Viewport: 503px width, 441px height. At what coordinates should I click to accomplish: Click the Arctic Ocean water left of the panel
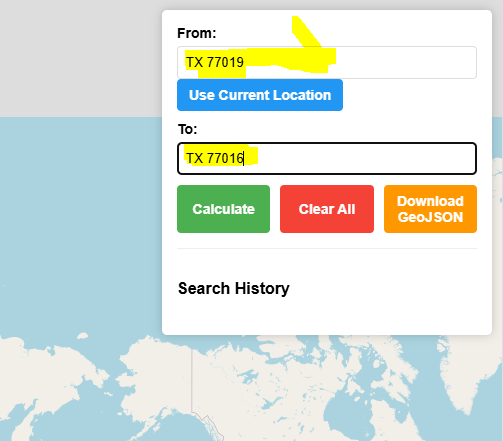point(80,217)
